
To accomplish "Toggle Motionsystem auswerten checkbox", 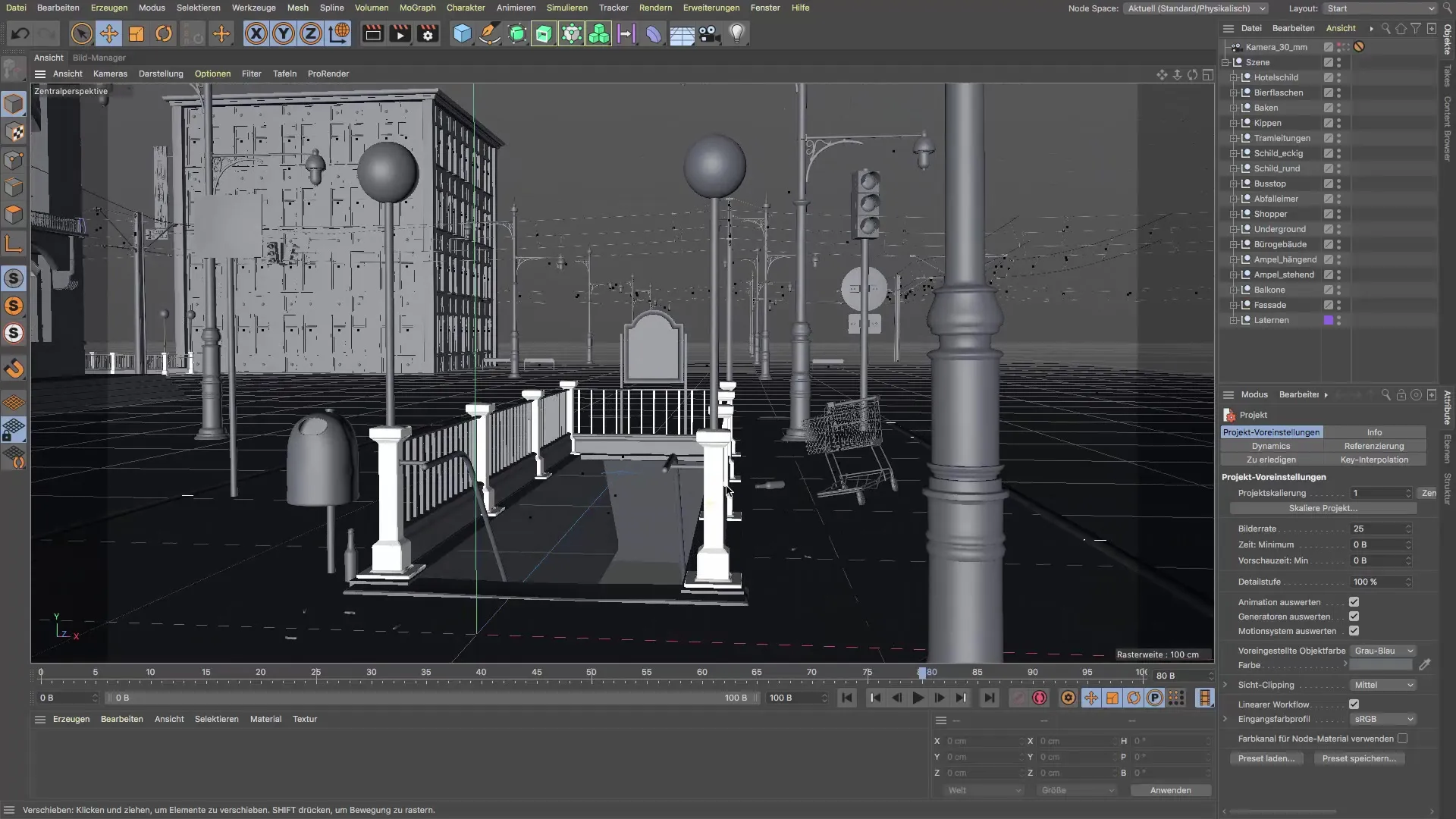I will point(1354,631).
